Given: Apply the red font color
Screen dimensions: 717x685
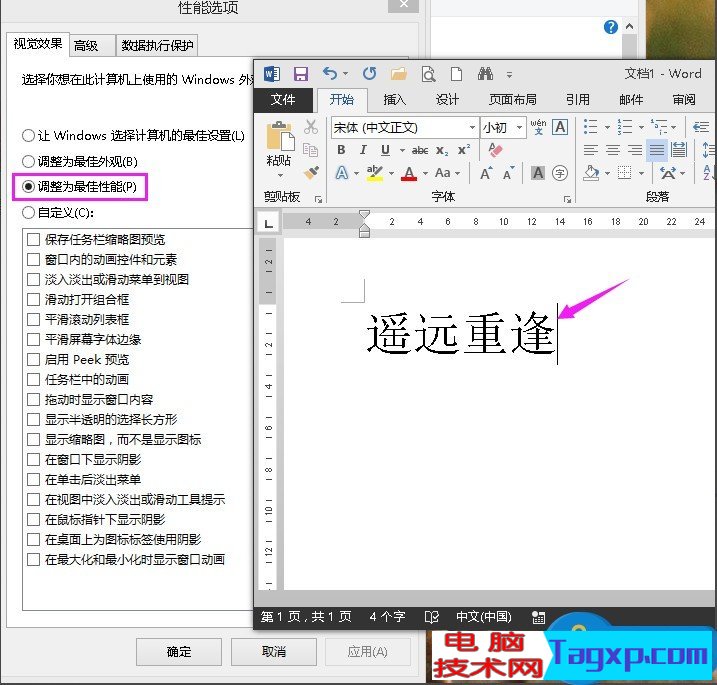Looking at the screenshot, I should tap(409, 173).
